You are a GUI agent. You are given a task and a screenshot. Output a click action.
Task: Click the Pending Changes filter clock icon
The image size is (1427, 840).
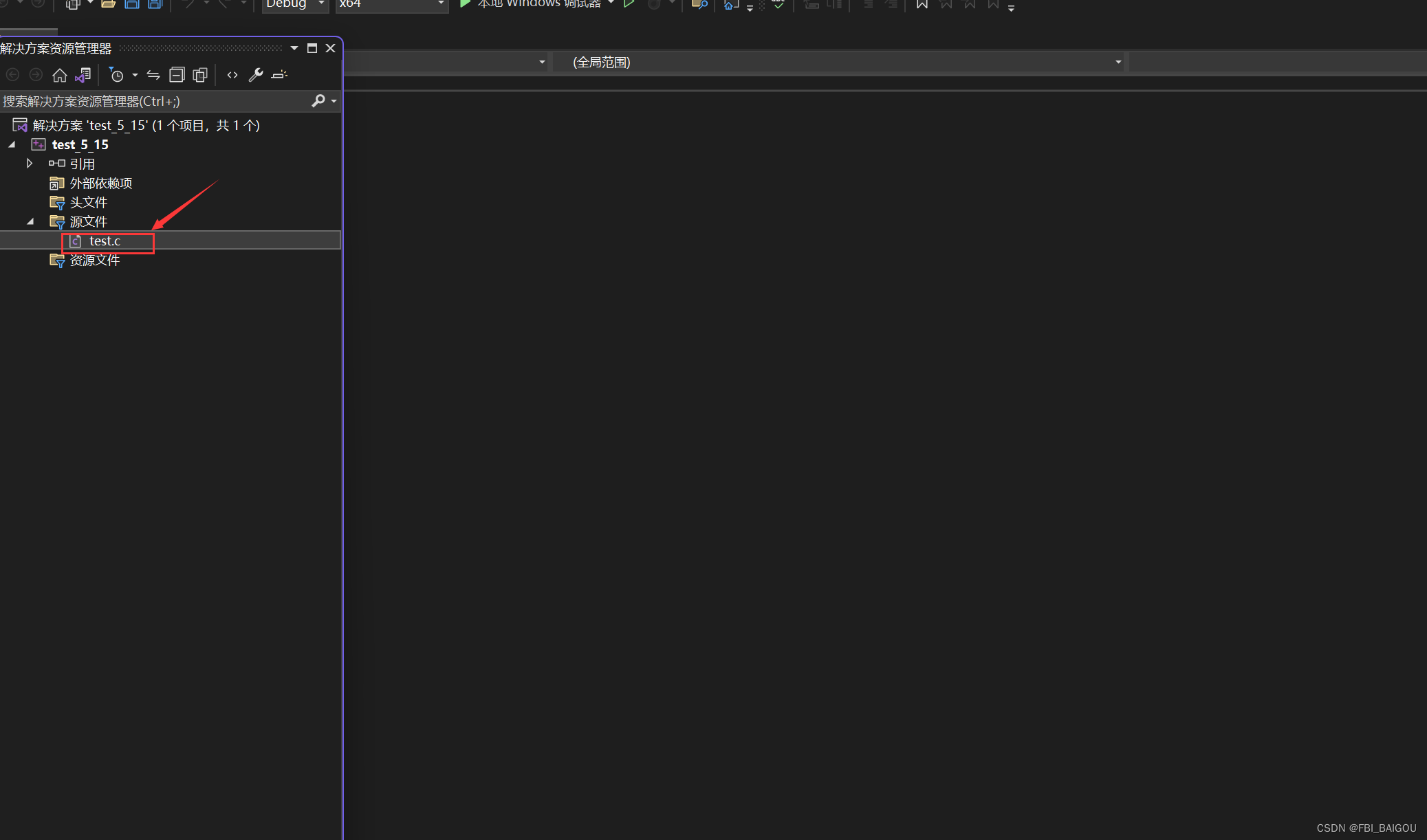pos(116,75)
